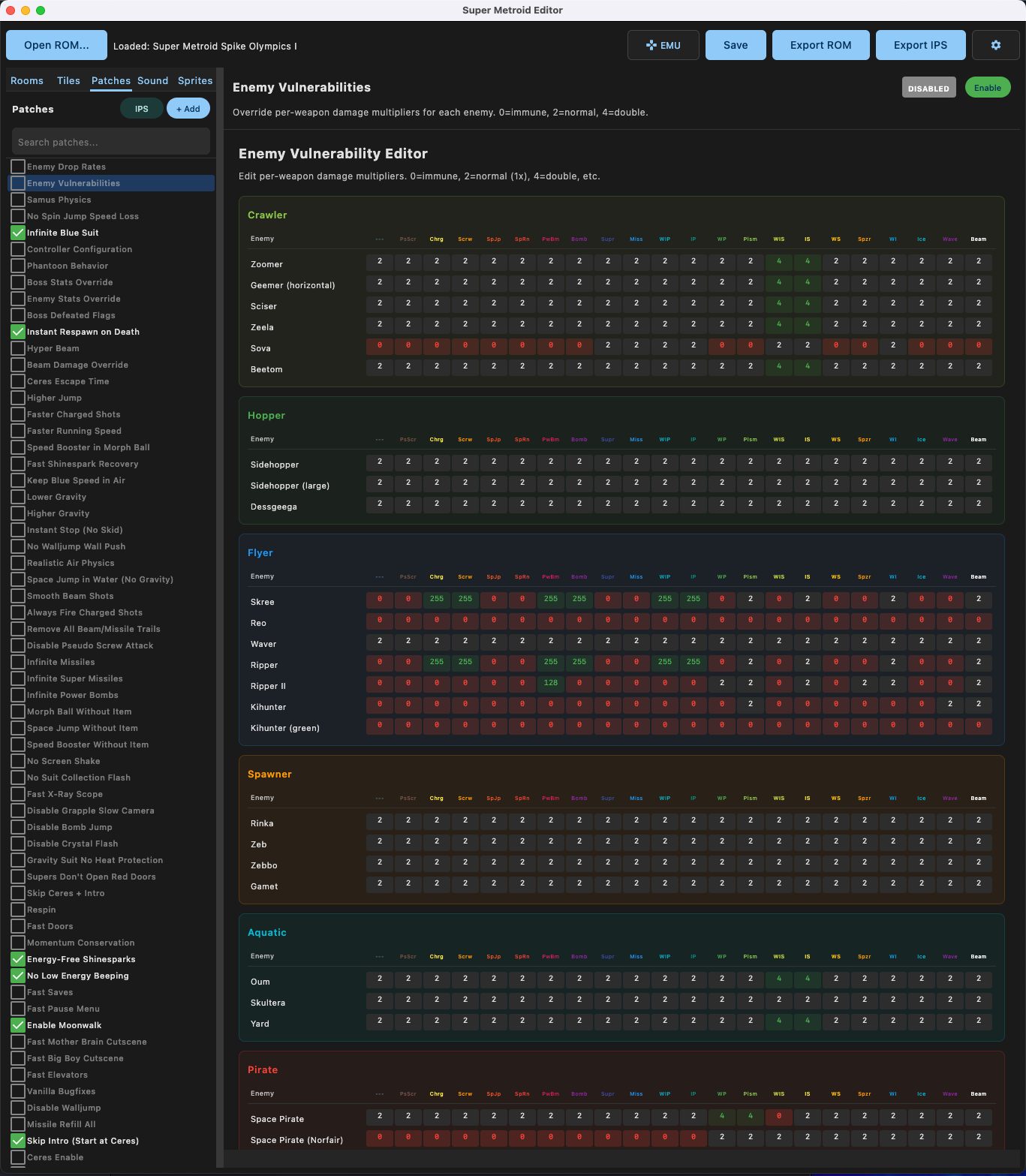Launch the EMU emulator button
This screenshot has width=1026, height=1176.
663,45
